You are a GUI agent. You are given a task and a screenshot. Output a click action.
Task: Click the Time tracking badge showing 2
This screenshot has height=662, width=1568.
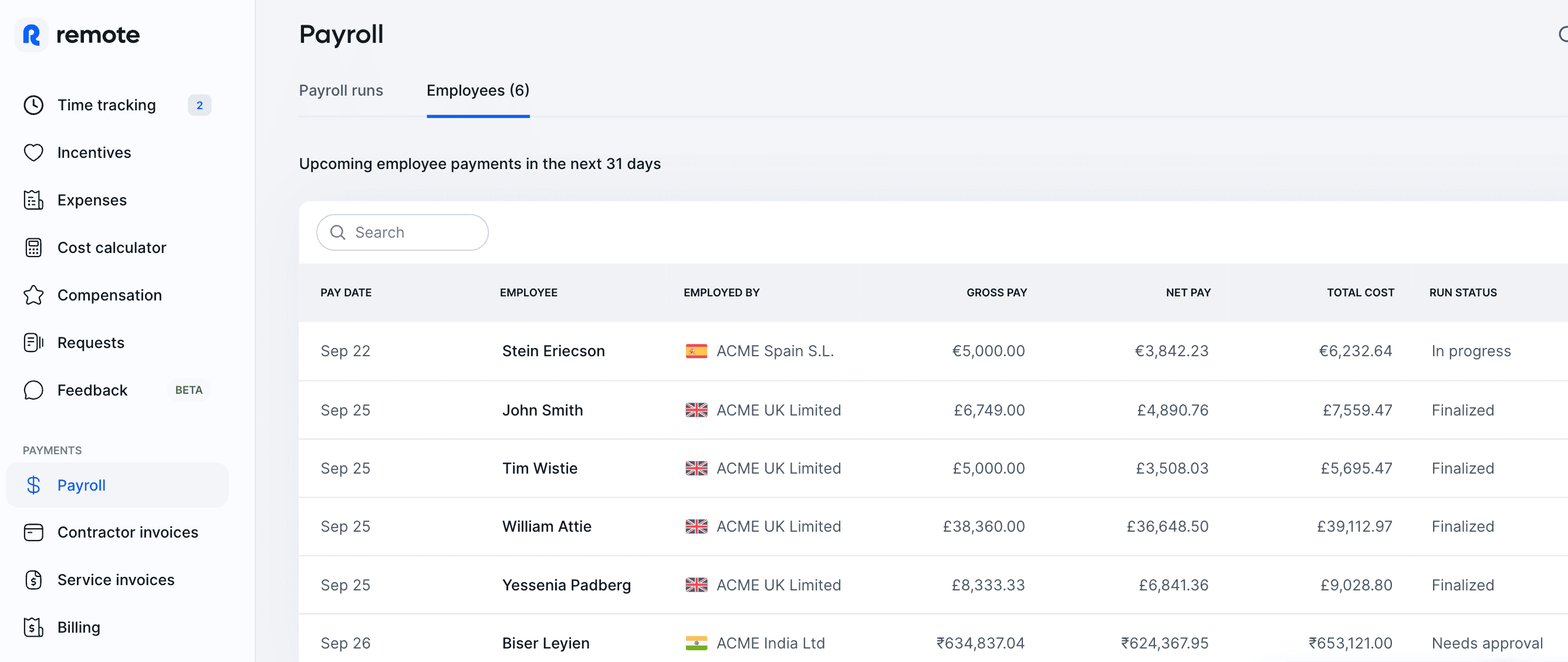(199, 104)
